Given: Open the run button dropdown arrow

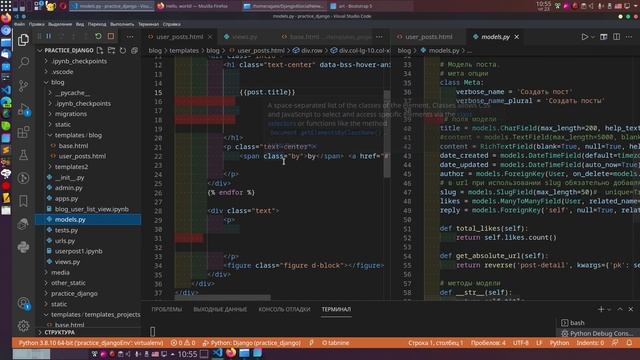Looking at the screenshot, I should pos(593,37).
